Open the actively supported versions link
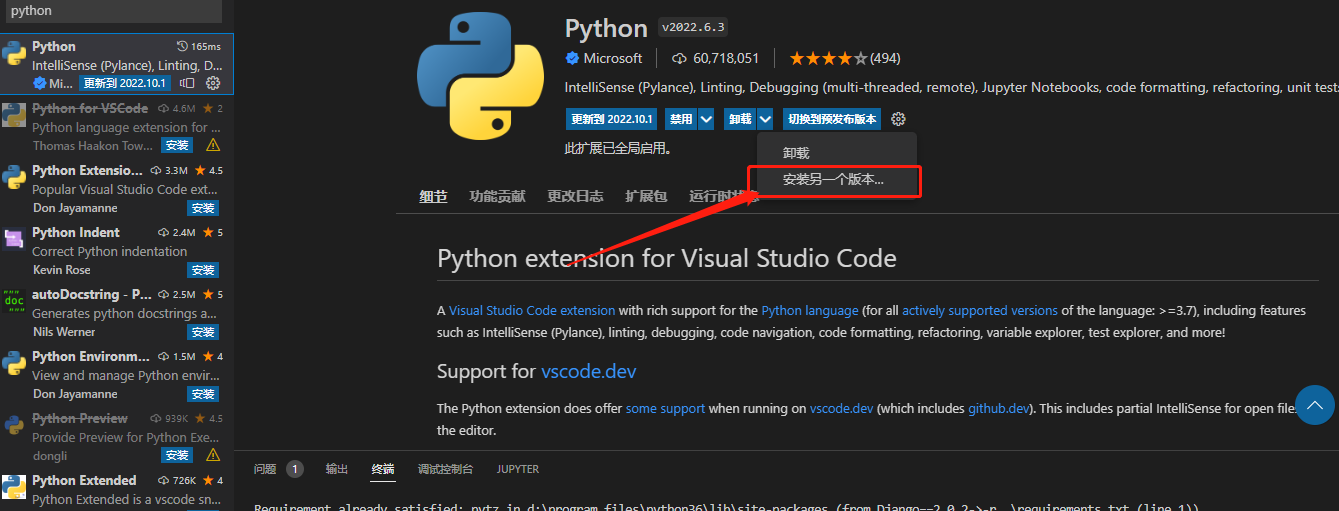1339x511 pixels. pyautogui.click(x=980, y=311)
